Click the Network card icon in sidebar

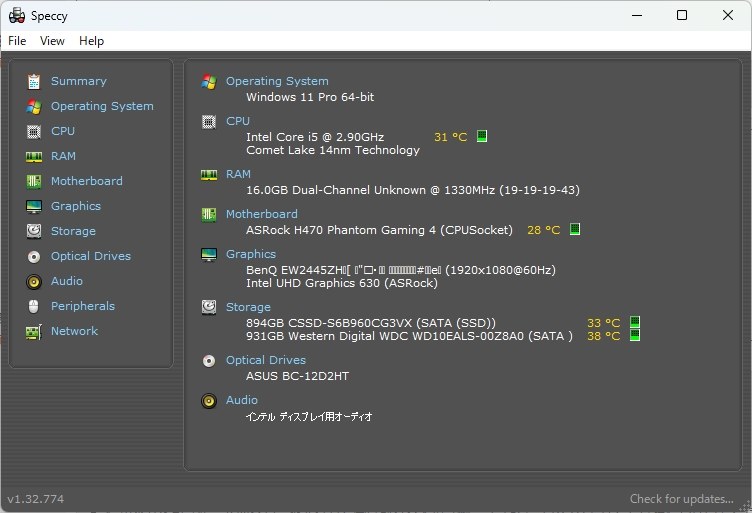tap(34, 332)
